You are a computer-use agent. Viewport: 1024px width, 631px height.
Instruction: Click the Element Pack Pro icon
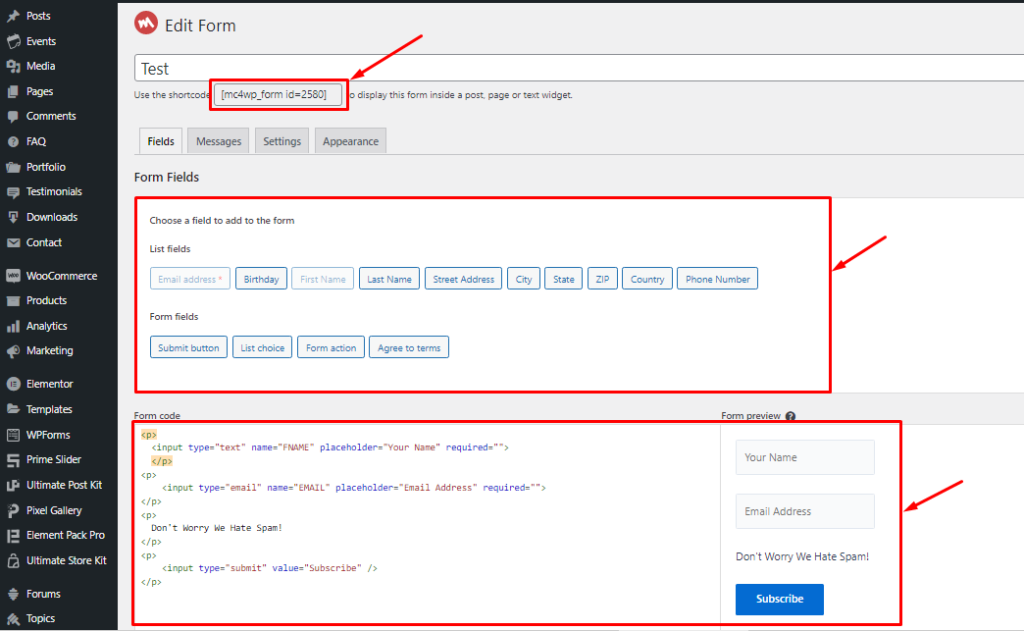[13, 536]
